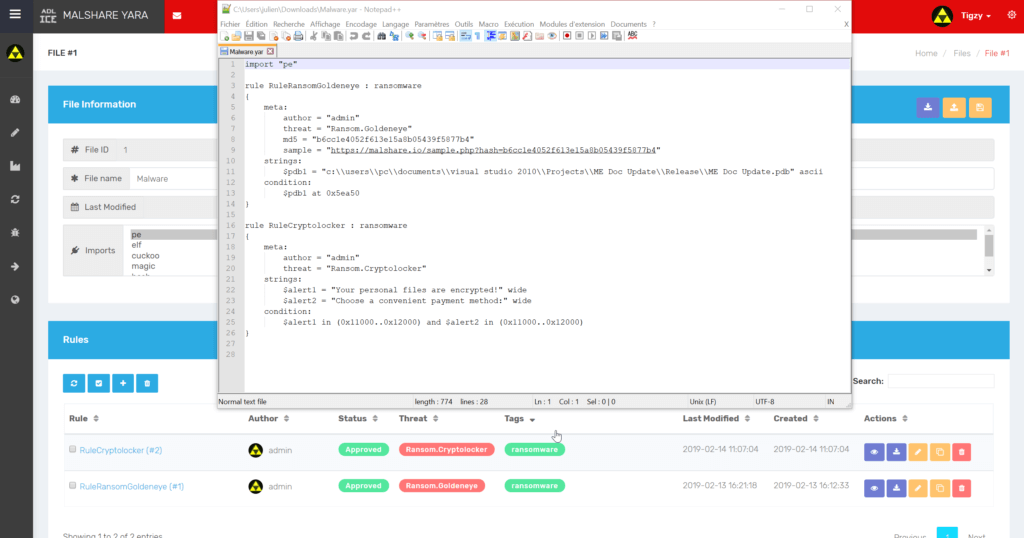Click the dashboard icon in left sidebar
Image resolution: width=1024 pixels, height=538 pixels.
[x=14, y=100]
